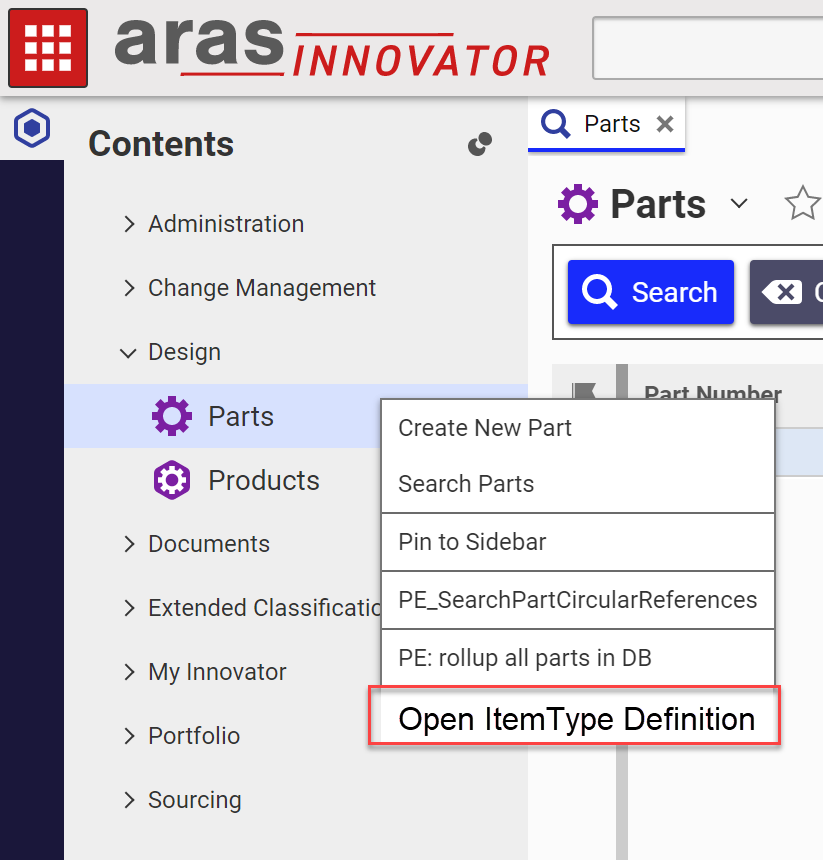Choose Create New Part from context menu
This screenshot has width=823, height=860.
tap(485, 428)
